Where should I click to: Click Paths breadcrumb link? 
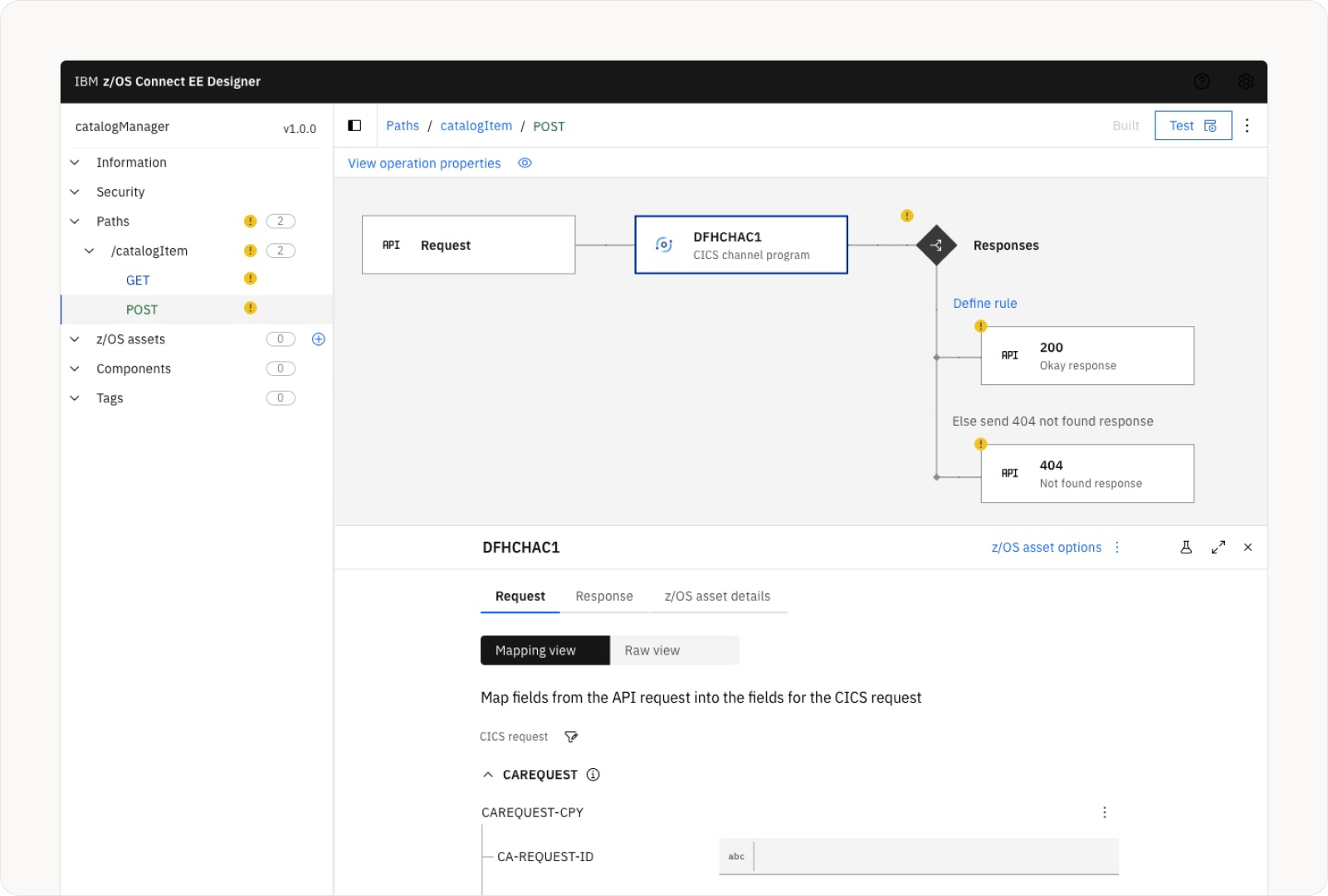403,126
